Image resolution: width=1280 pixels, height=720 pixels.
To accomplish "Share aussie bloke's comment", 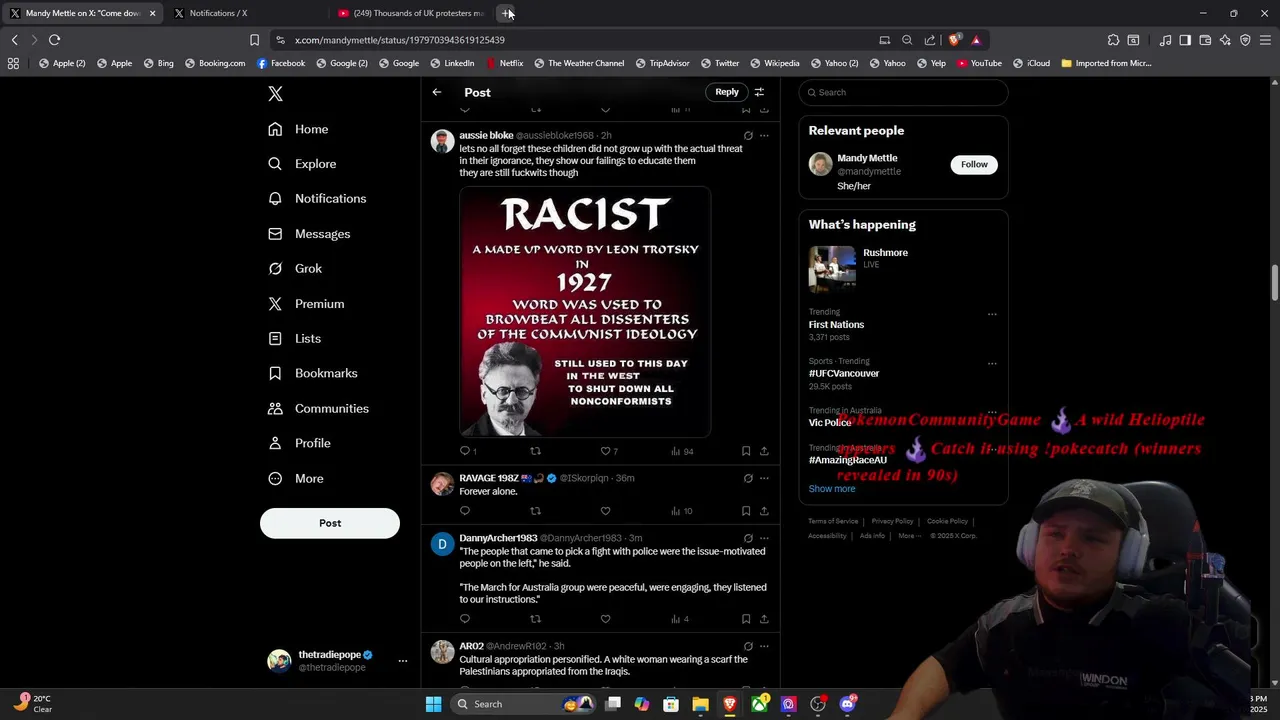I will (764, 451).
